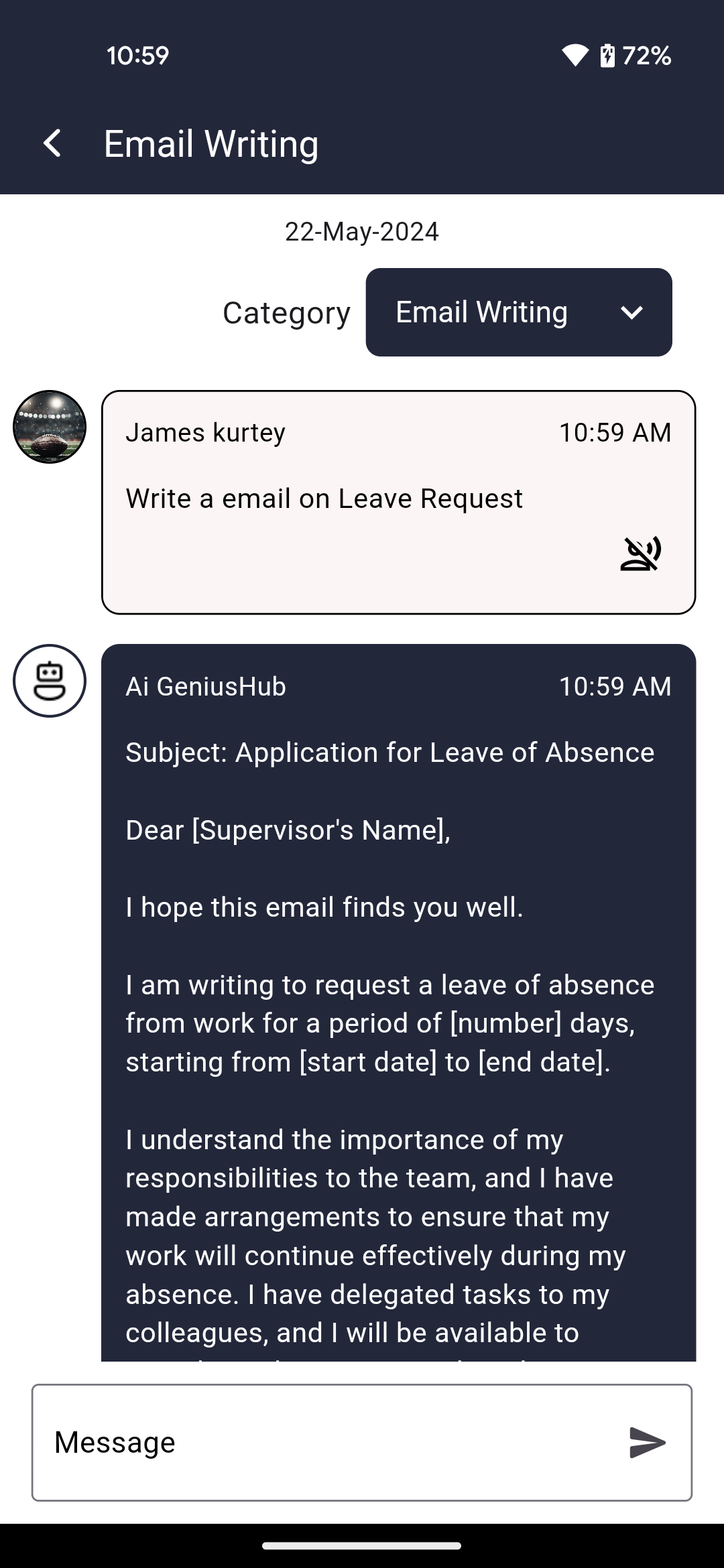Tap the Category label

coord(286,313)
